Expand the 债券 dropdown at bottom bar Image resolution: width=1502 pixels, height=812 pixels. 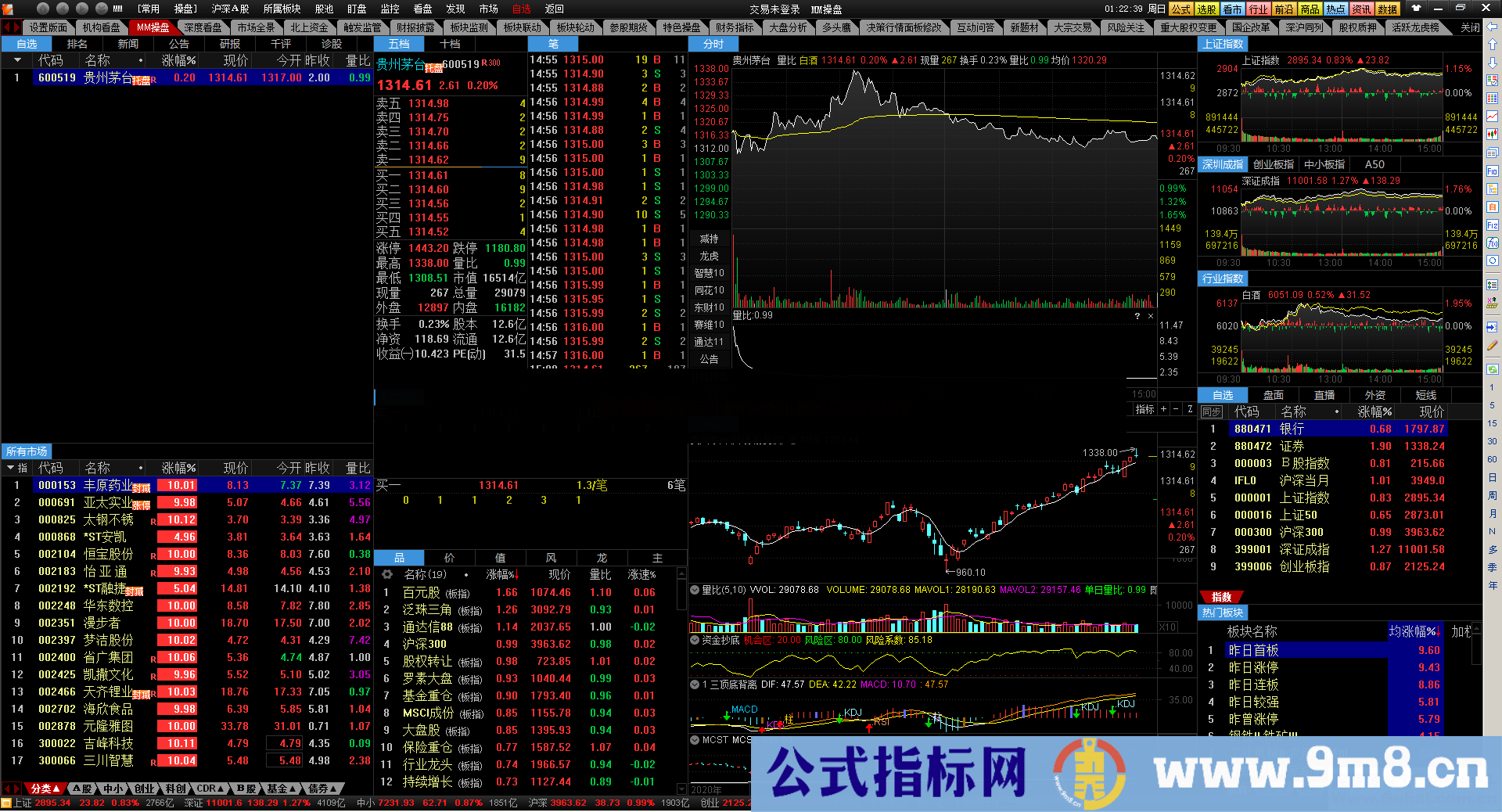(x=323, y=789)
